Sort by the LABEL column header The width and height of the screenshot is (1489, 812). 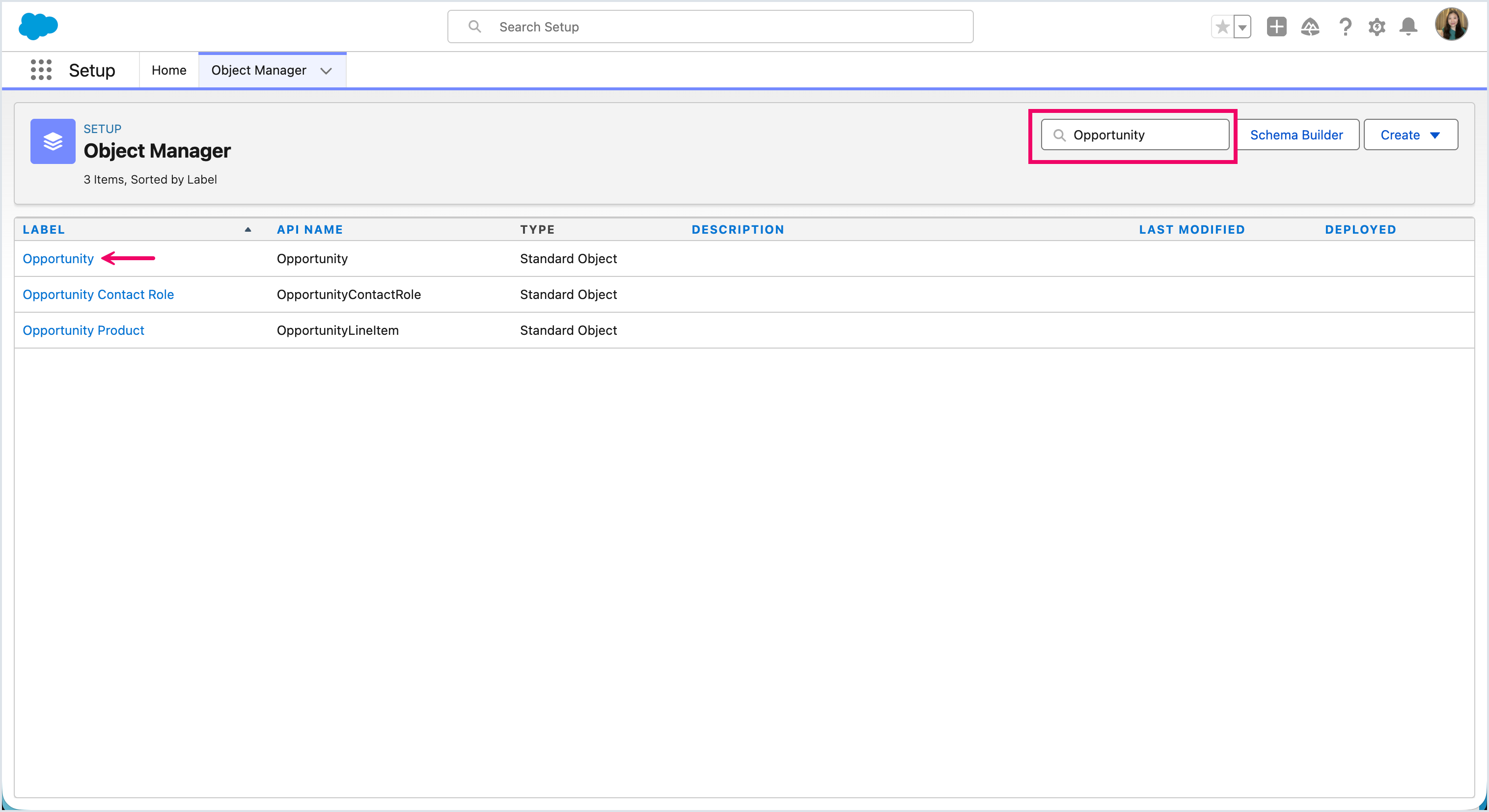click(44, 229)
